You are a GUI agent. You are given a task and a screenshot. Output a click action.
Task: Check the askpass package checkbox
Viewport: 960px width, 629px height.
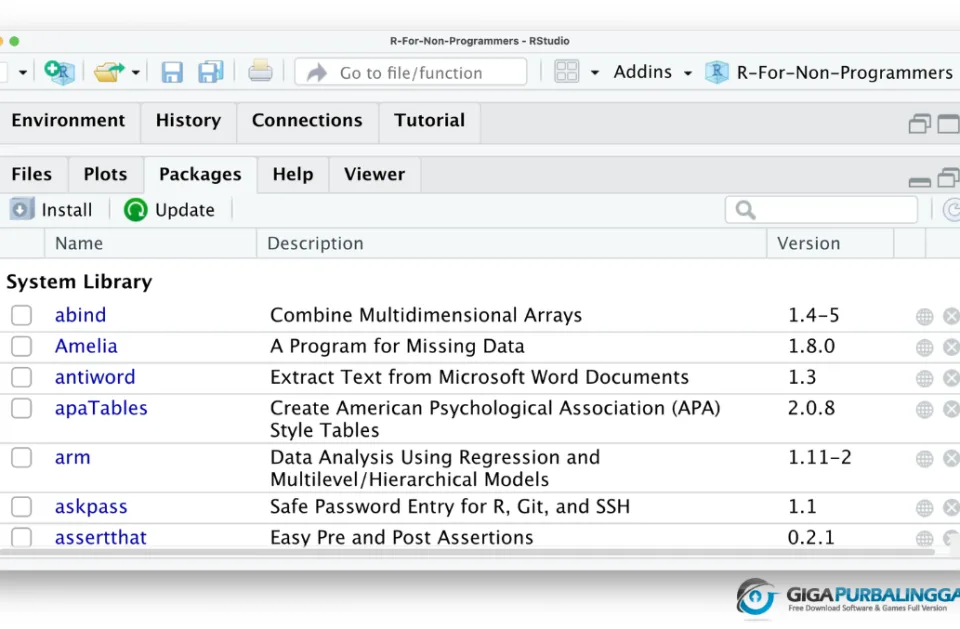pos(21,507)
